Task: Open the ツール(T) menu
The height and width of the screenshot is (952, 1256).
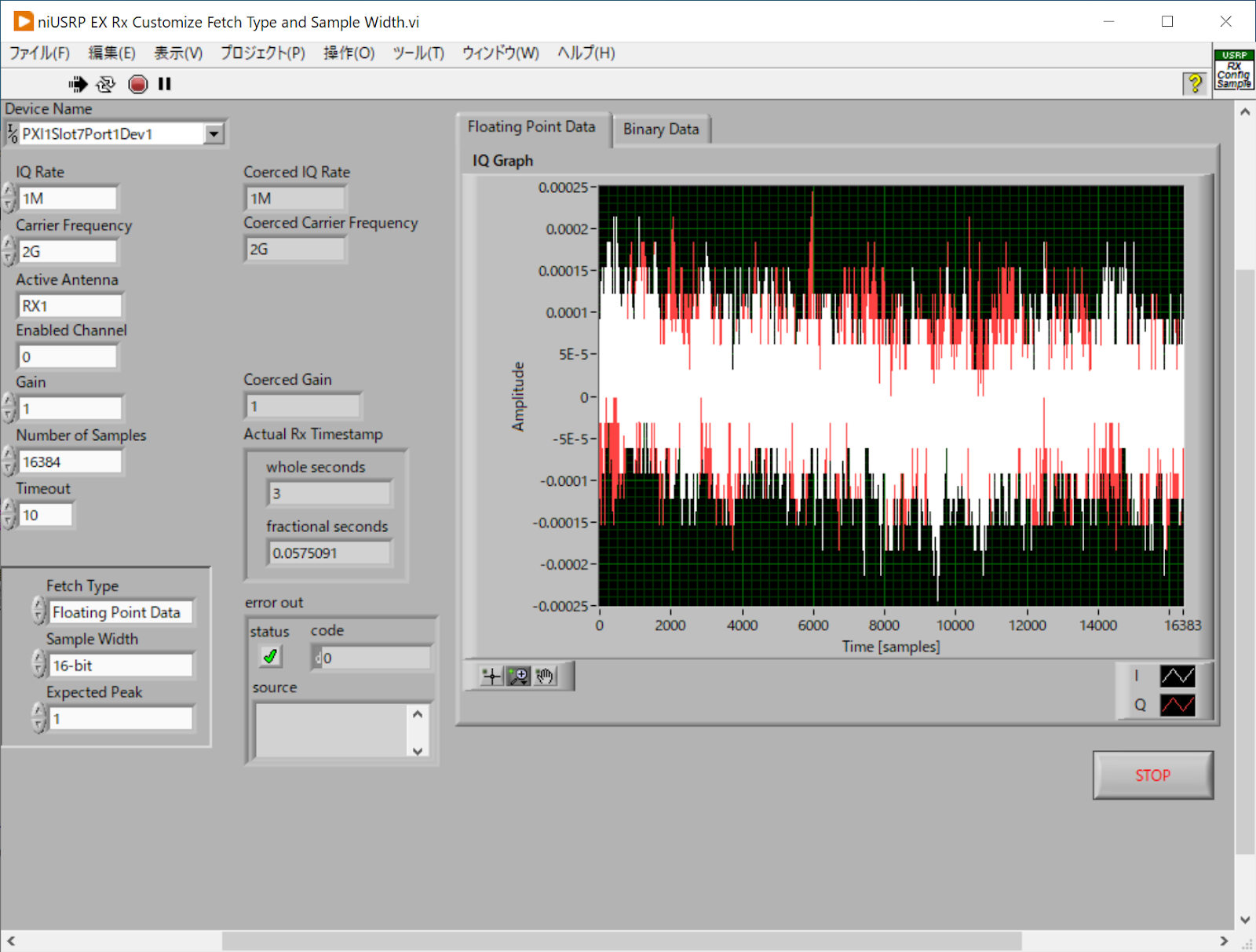Action: click(x=418, y=53)
